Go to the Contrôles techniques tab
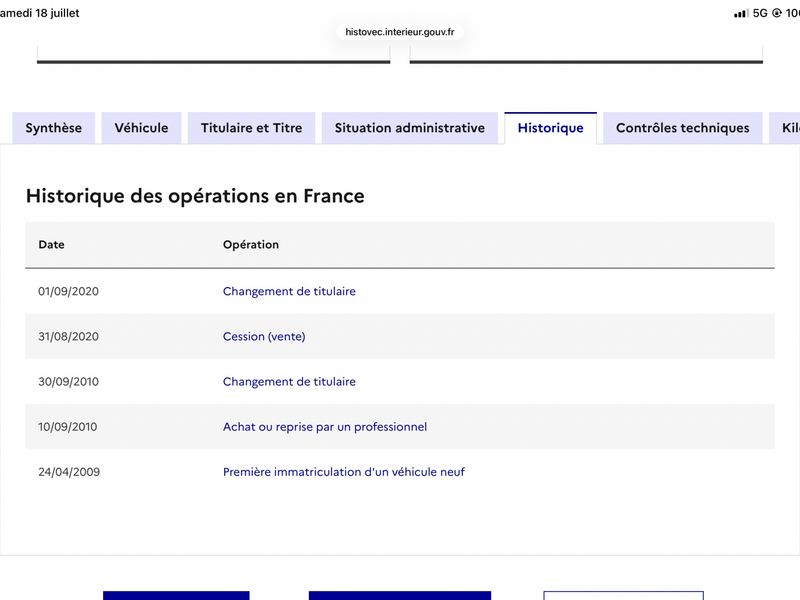The height and width of the screenshot is (600, 800). (683, 128)
